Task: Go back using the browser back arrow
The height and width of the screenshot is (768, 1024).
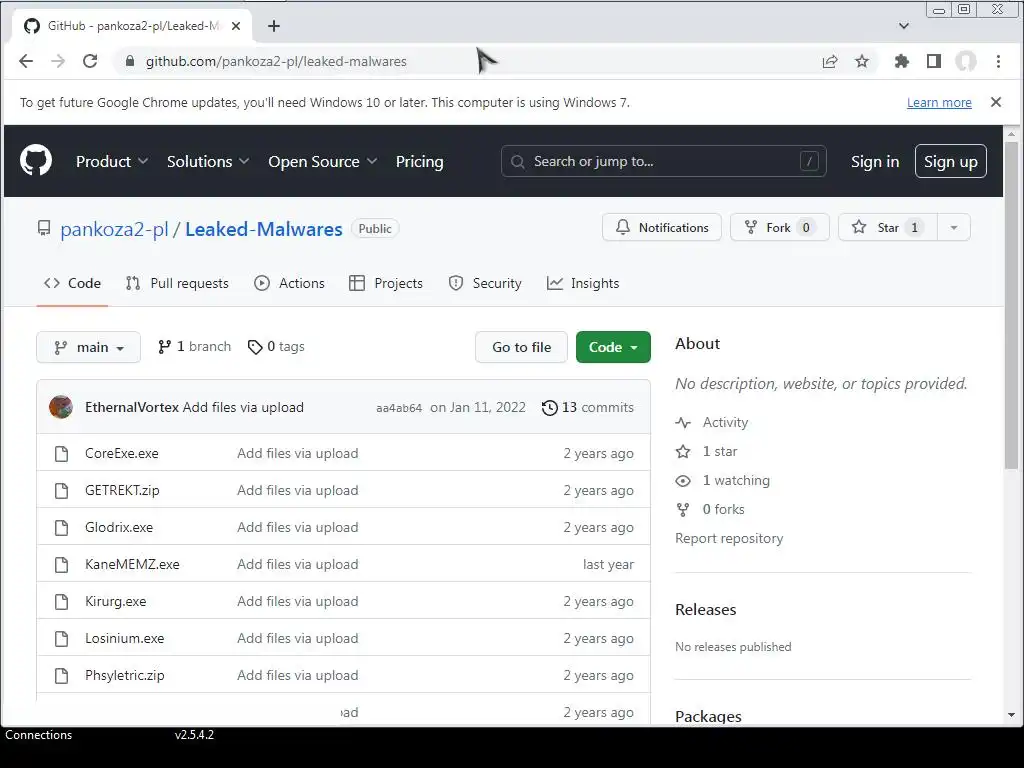Action: (x=26, y=61)
